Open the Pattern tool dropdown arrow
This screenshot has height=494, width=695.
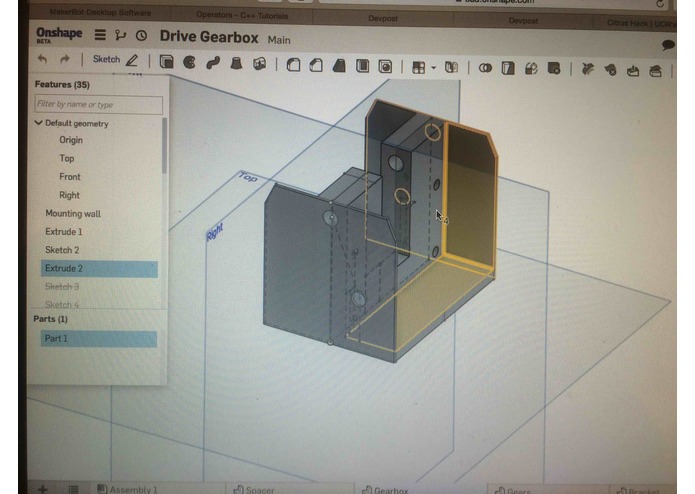point(433,68)
